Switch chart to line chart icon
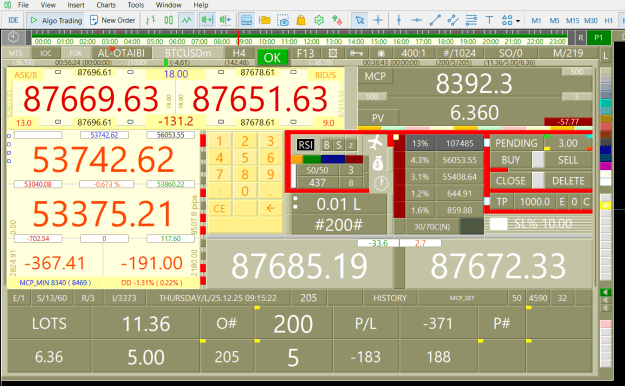Viewport: 625px width, 386px height. [187, 20]
